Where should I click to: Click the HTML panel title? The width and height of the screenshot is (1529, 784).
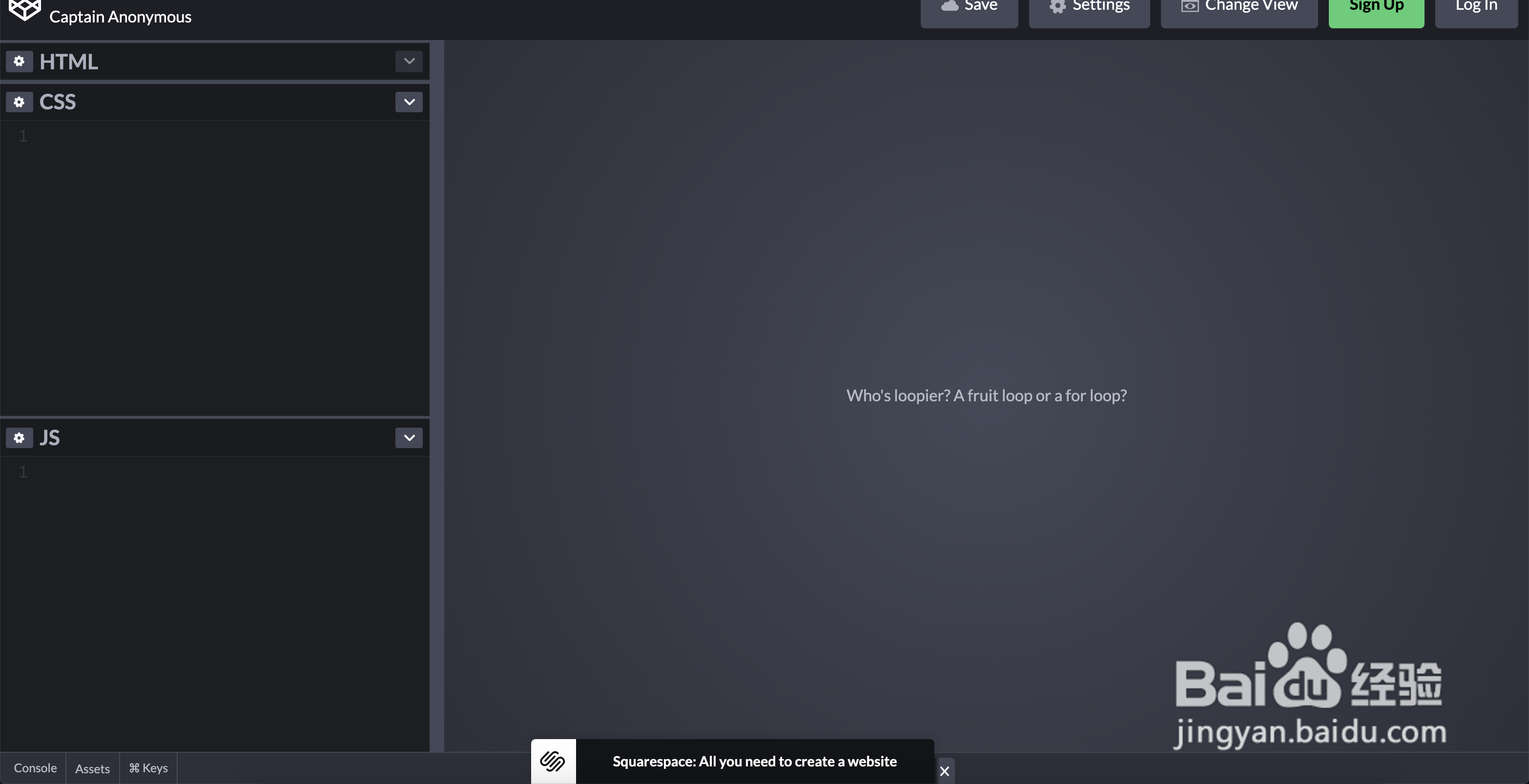pos(69,62)
